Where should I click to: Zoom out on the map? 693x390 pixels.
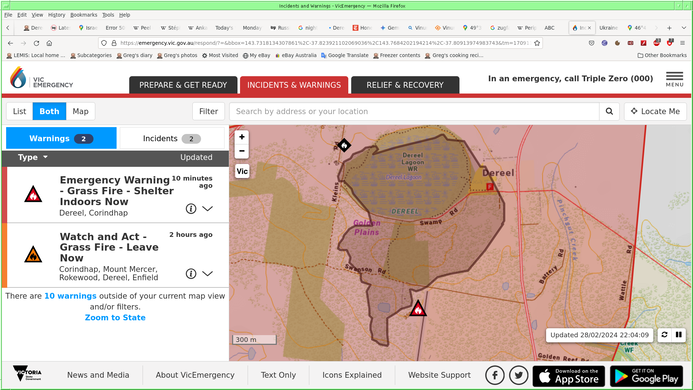click(x=242, y=151)
